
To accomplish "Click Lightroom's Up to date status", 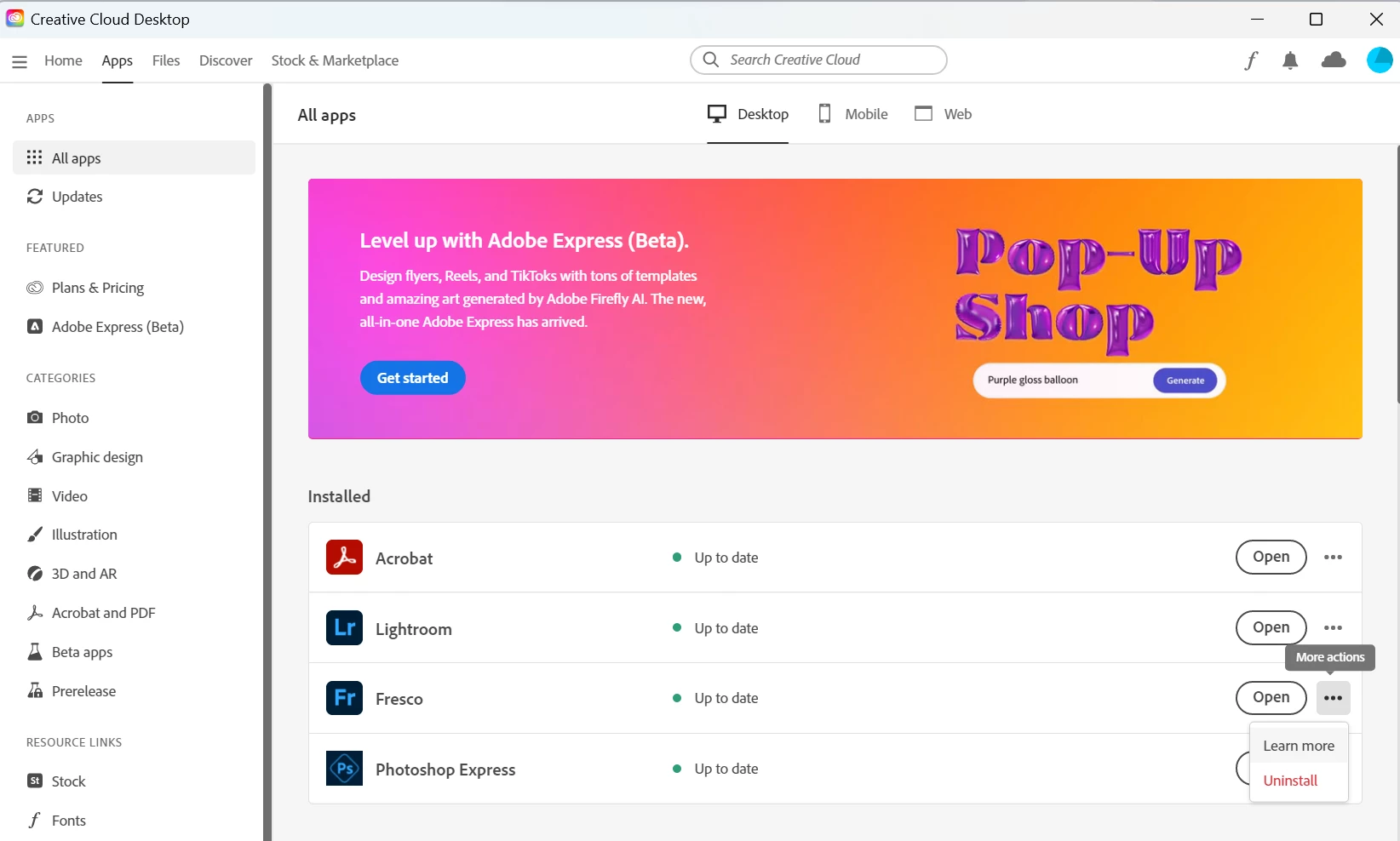I will tap(715, 628).
